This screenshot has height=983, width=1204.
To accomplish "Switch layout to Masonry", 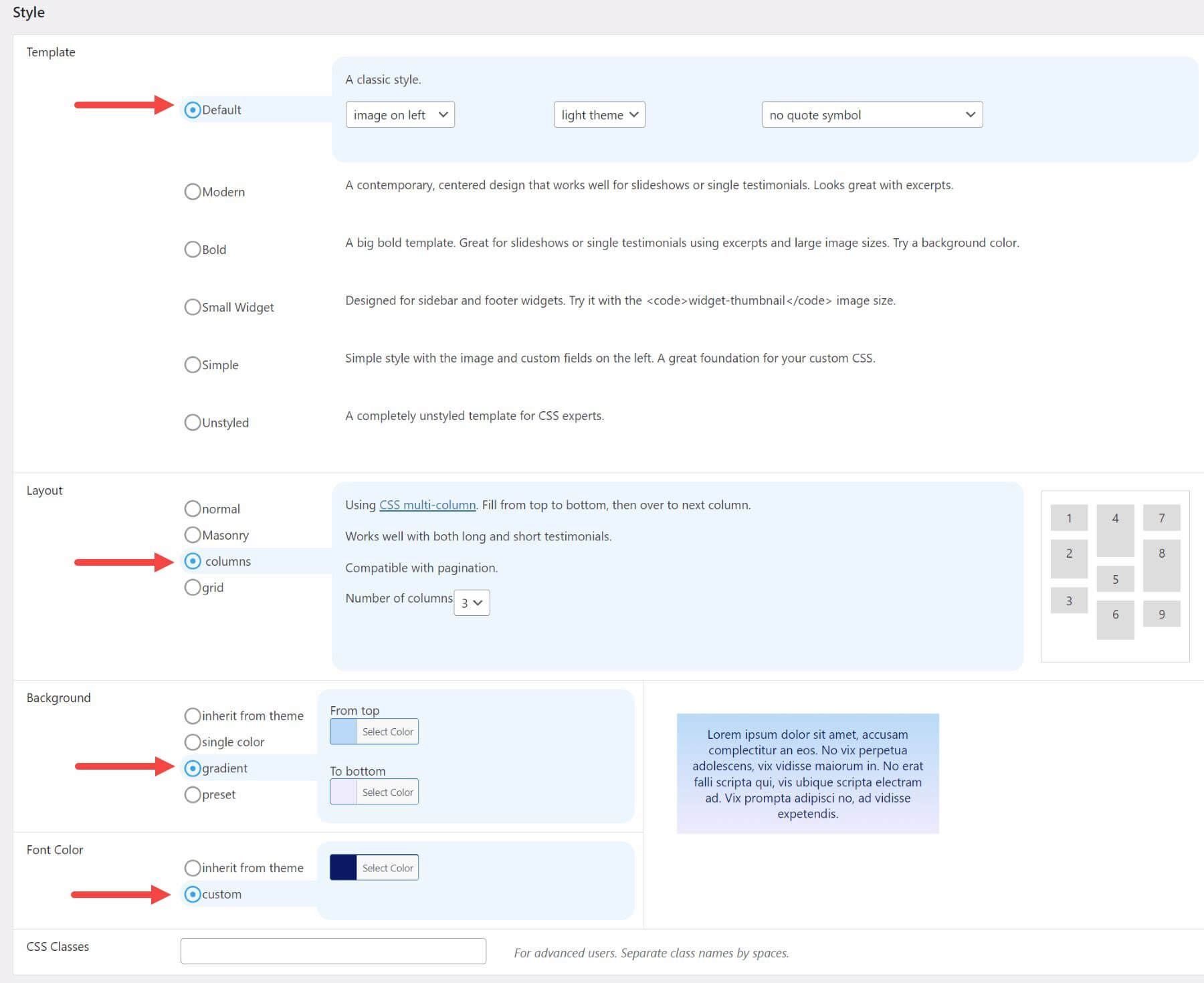I will [193, 534].
